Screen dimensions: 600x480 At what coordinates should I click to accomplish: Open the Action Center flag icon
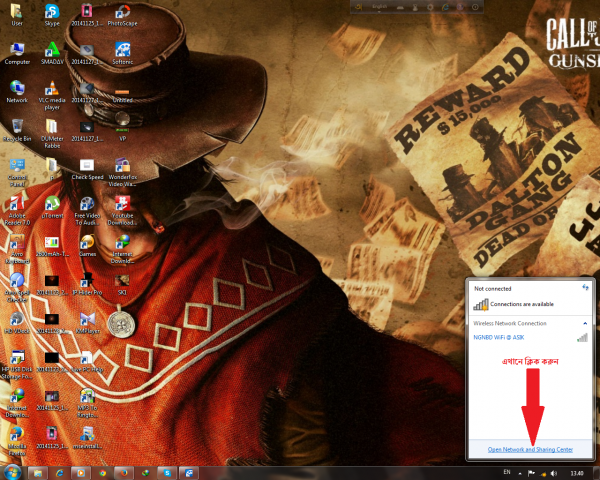tap(531, 473)
